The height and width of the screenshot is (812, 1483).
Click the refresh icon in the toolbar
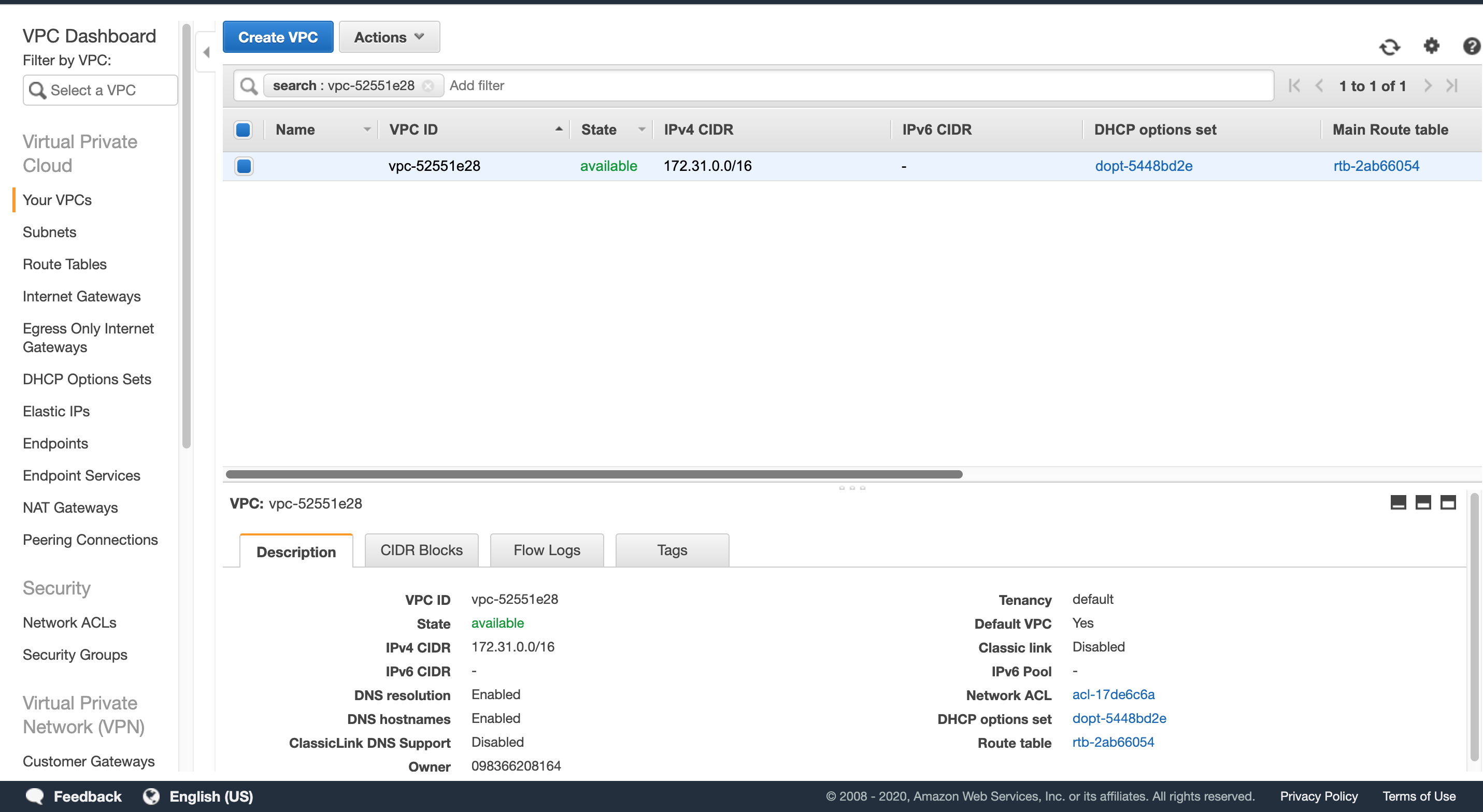pos(1389,47)
